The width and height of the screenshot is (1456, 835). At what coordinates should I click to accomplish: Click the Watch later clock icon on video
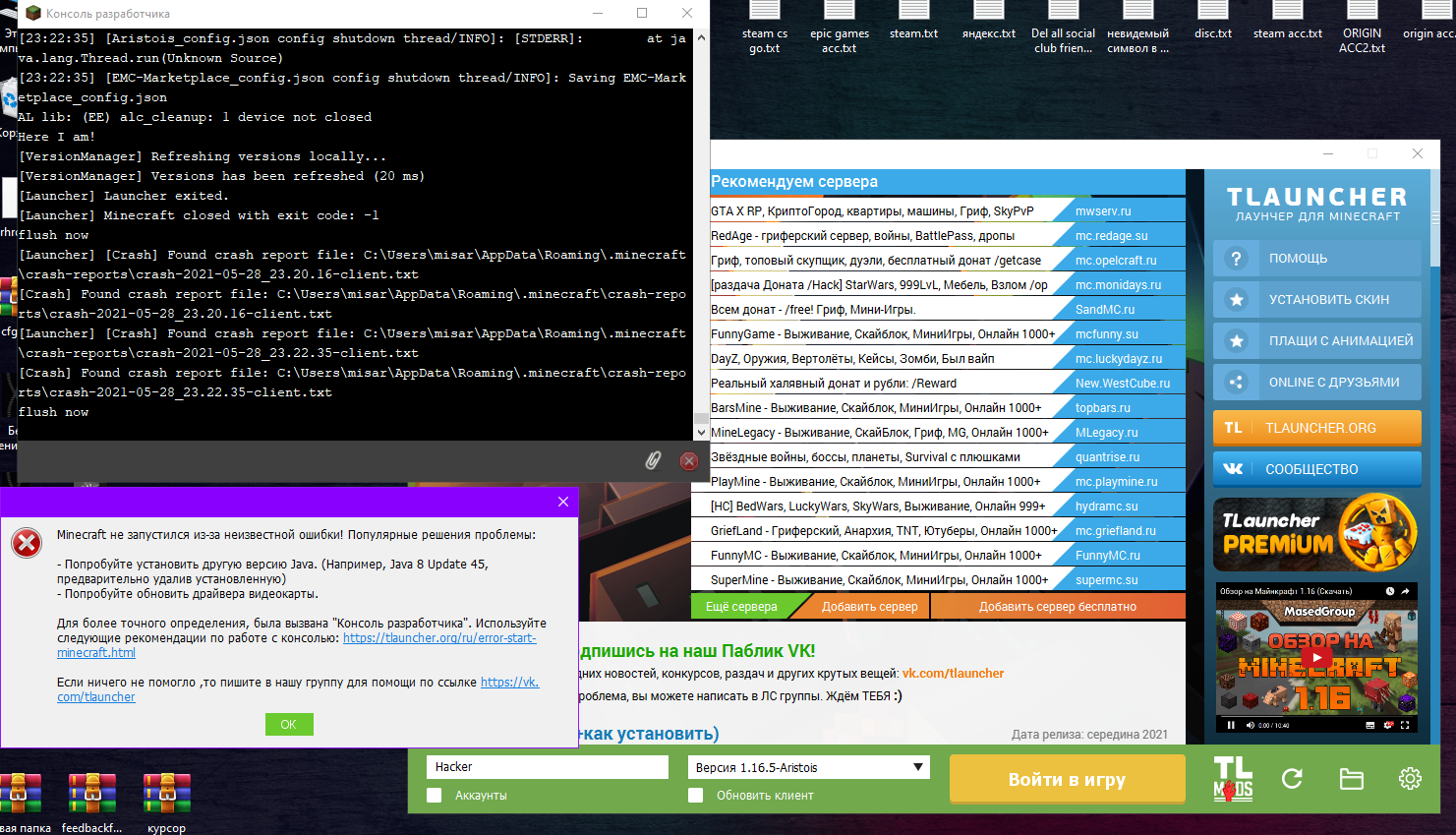click(1390, 591)
